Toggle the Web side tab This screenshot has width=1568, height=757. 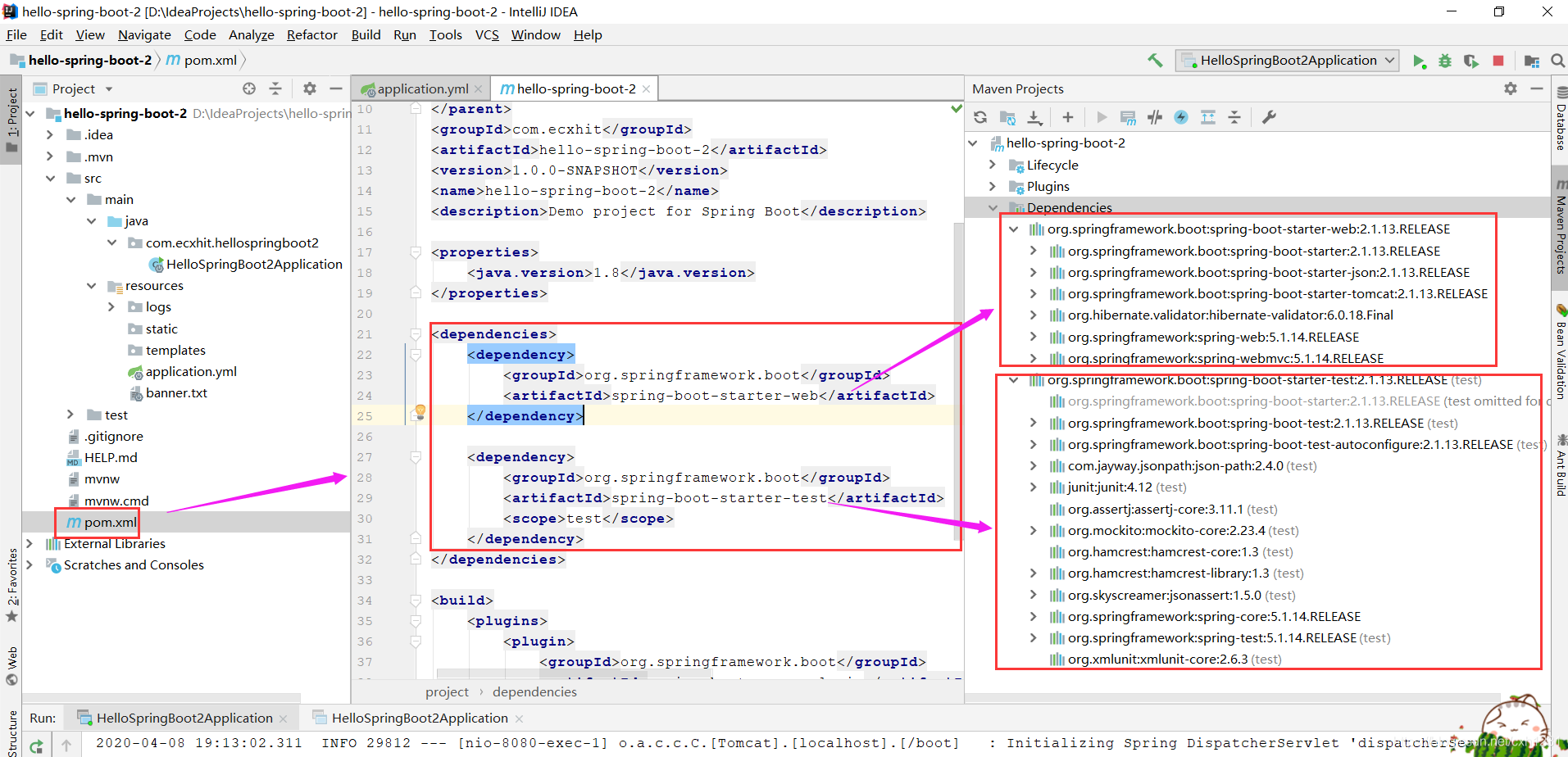pos(11,665)
